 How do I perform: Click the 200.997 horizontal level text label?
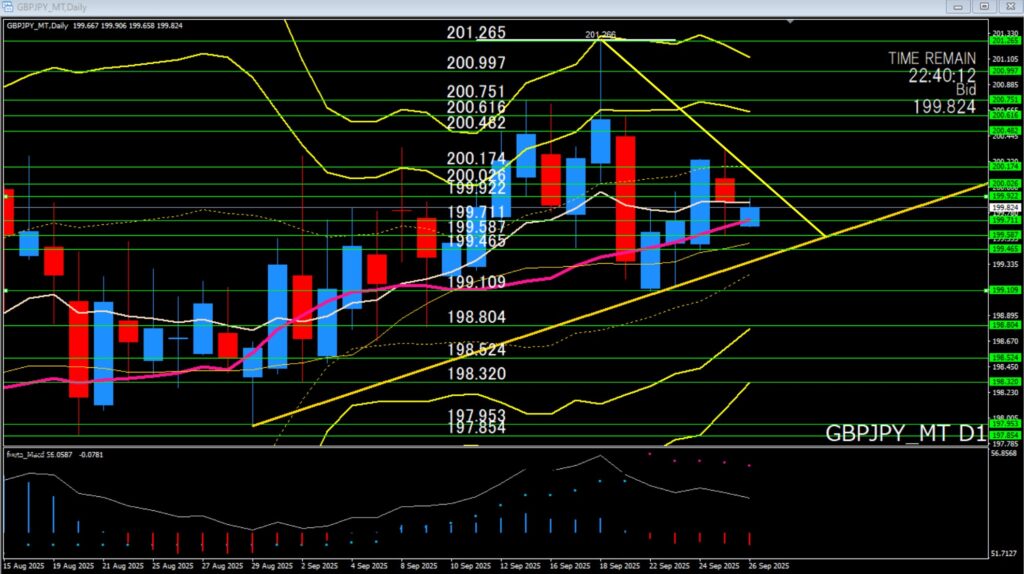[477, 63]
